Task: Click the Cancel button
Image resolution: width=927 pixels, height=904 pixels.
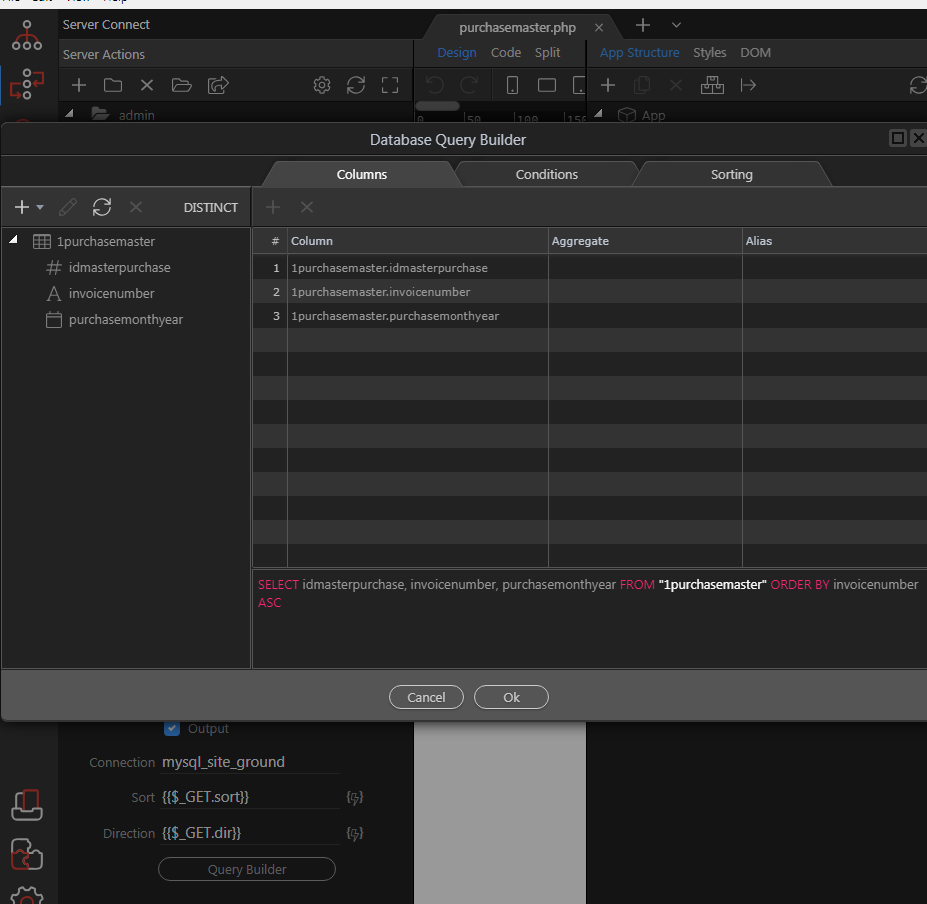Action: [426, 697]
